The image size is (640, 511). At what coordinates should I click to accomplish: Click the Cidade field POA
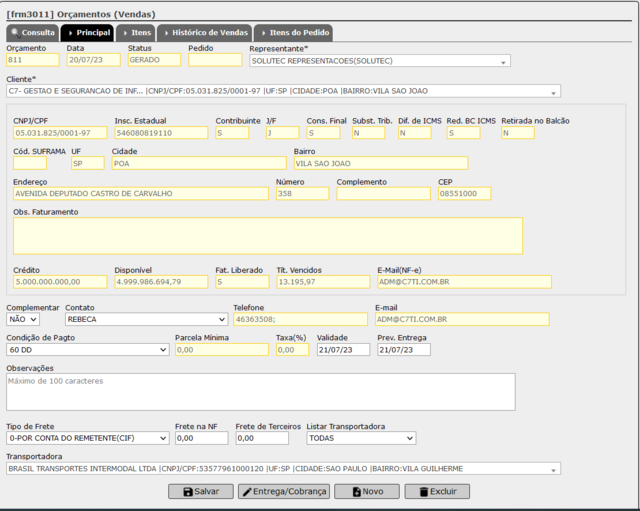coord(199,163)
